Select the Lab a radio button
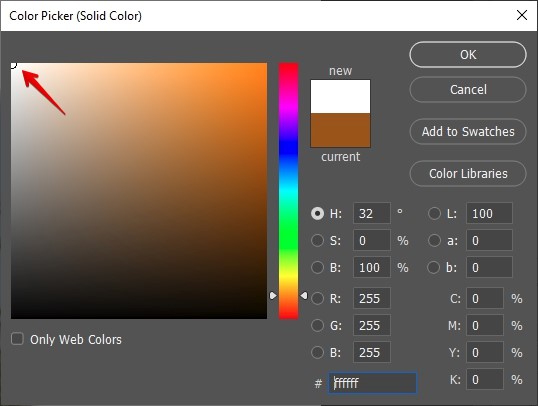This screenshot has height=406, width=538. (x=434, y=240)
